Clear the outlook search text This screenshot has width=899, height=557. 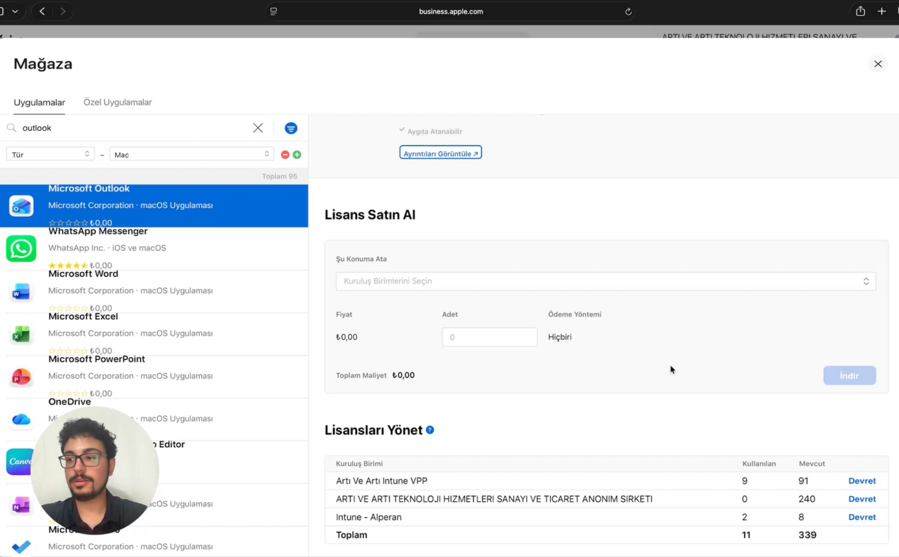tap(258, 128)
